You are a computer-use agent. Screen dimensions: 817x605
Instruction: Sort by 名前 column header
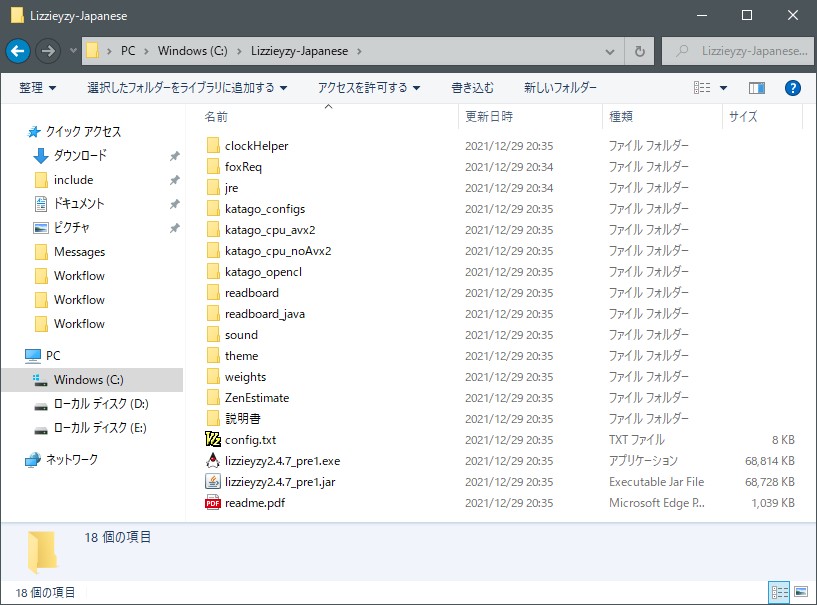tap(216, 117)
